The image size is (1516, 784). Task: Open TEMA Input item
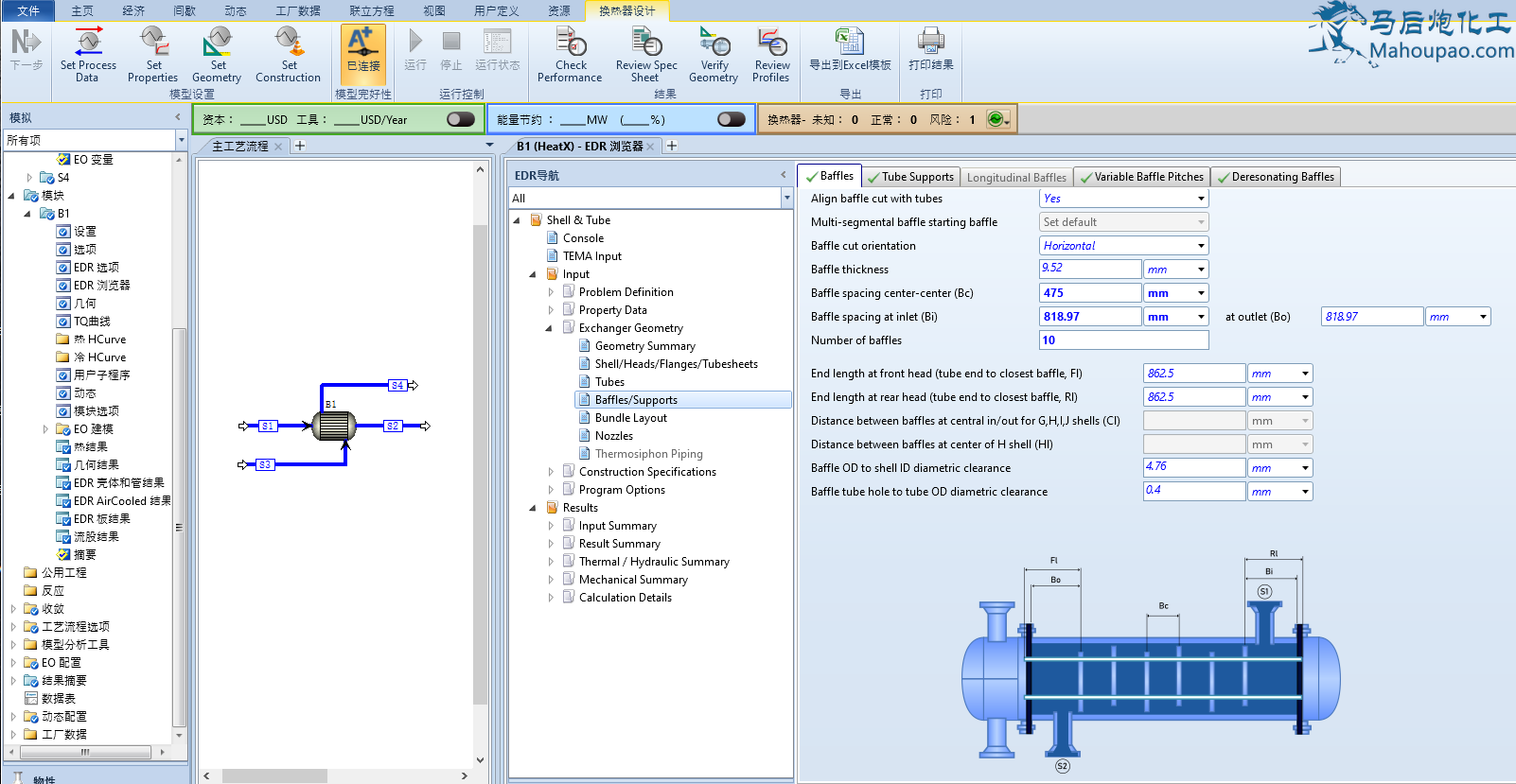tap(592, 256)
